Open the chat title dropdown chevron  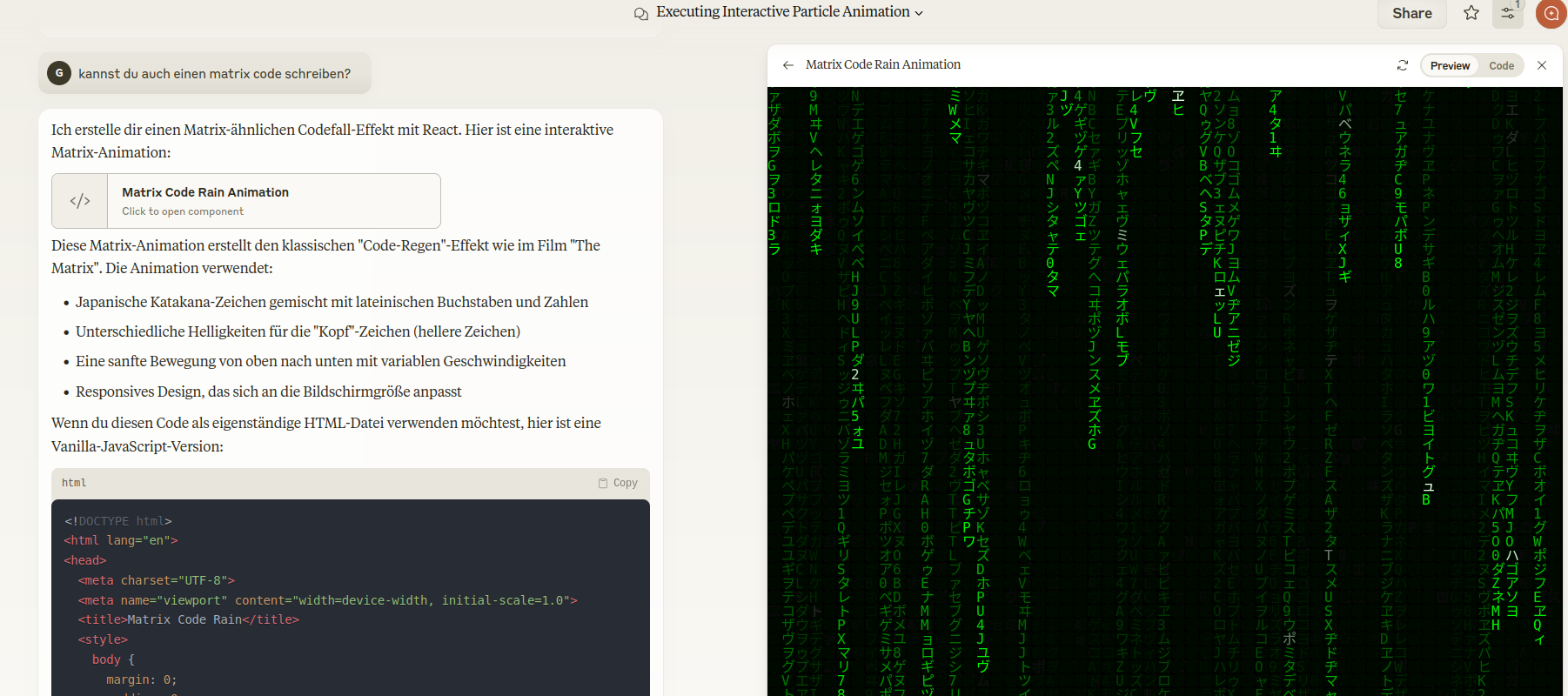[x=919, y=13]
